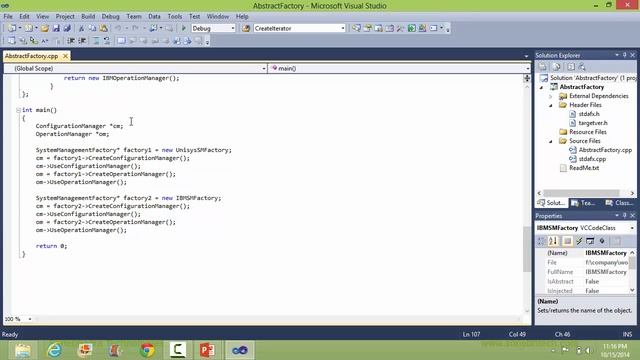Click the Paste clipboard icon
640x360 pixels.
[104, 28]
